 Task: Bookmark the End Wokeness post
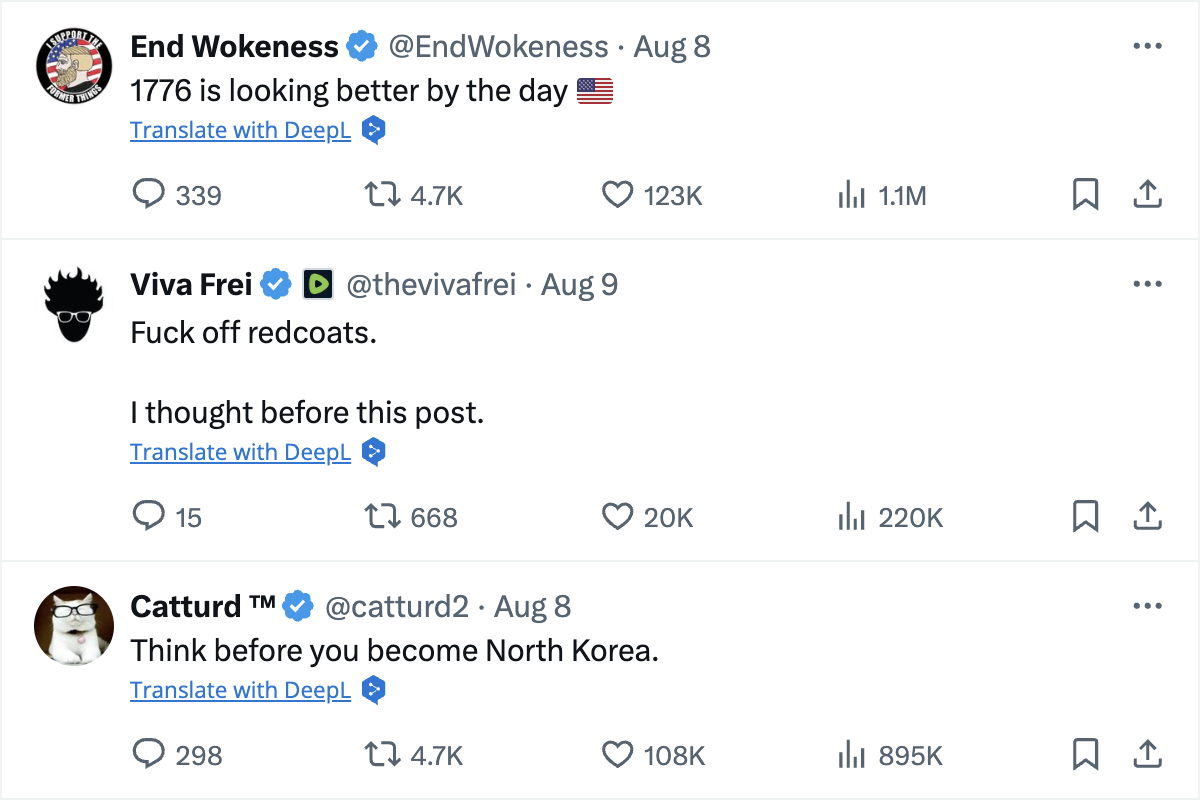1085,194
